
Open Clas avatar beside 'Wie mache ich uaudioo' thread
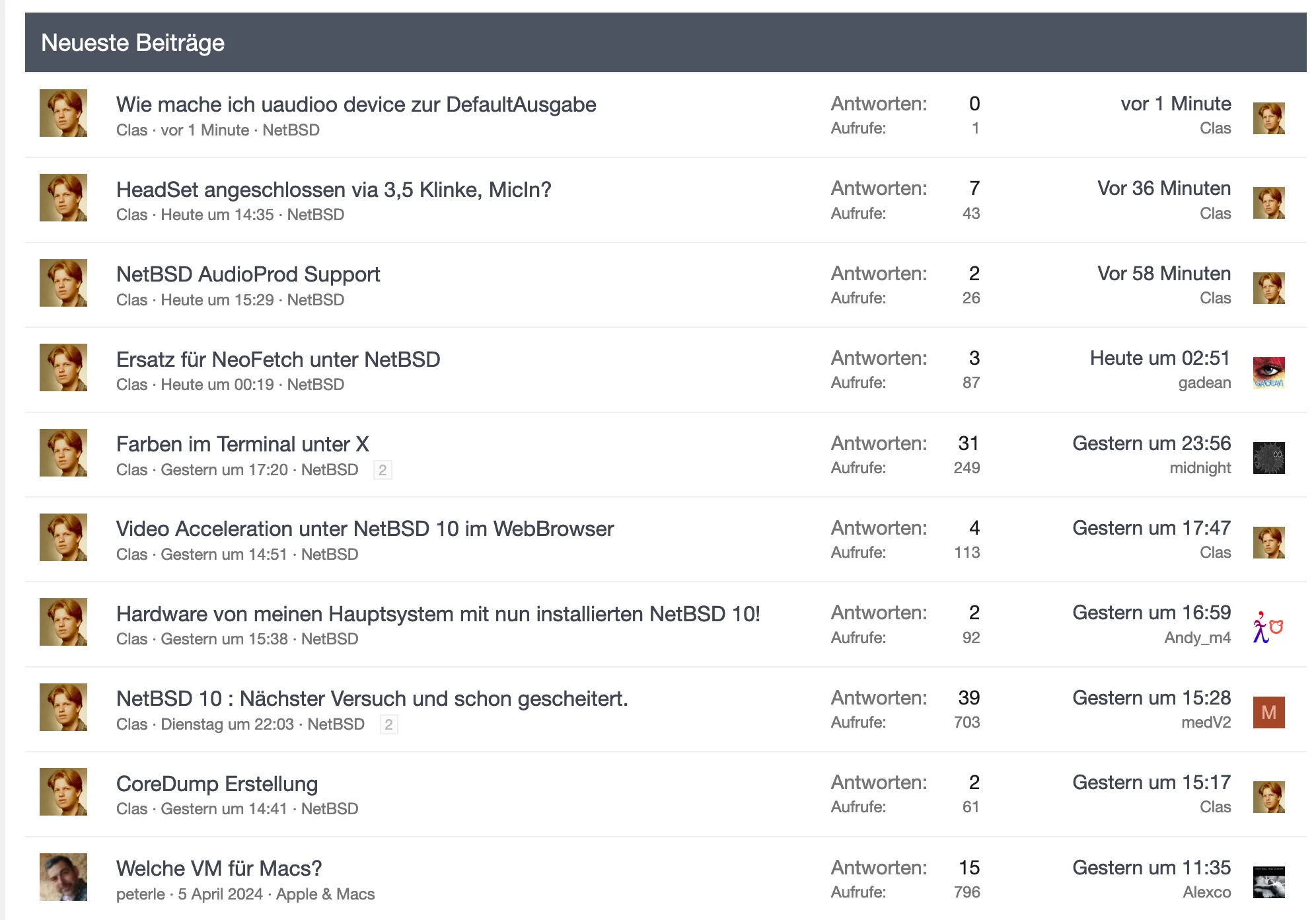click(x=63, y=113)
